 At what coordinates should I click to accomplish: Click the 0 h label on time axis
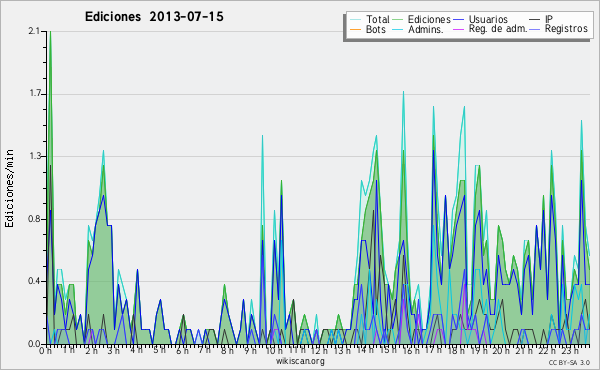(45, 350)
